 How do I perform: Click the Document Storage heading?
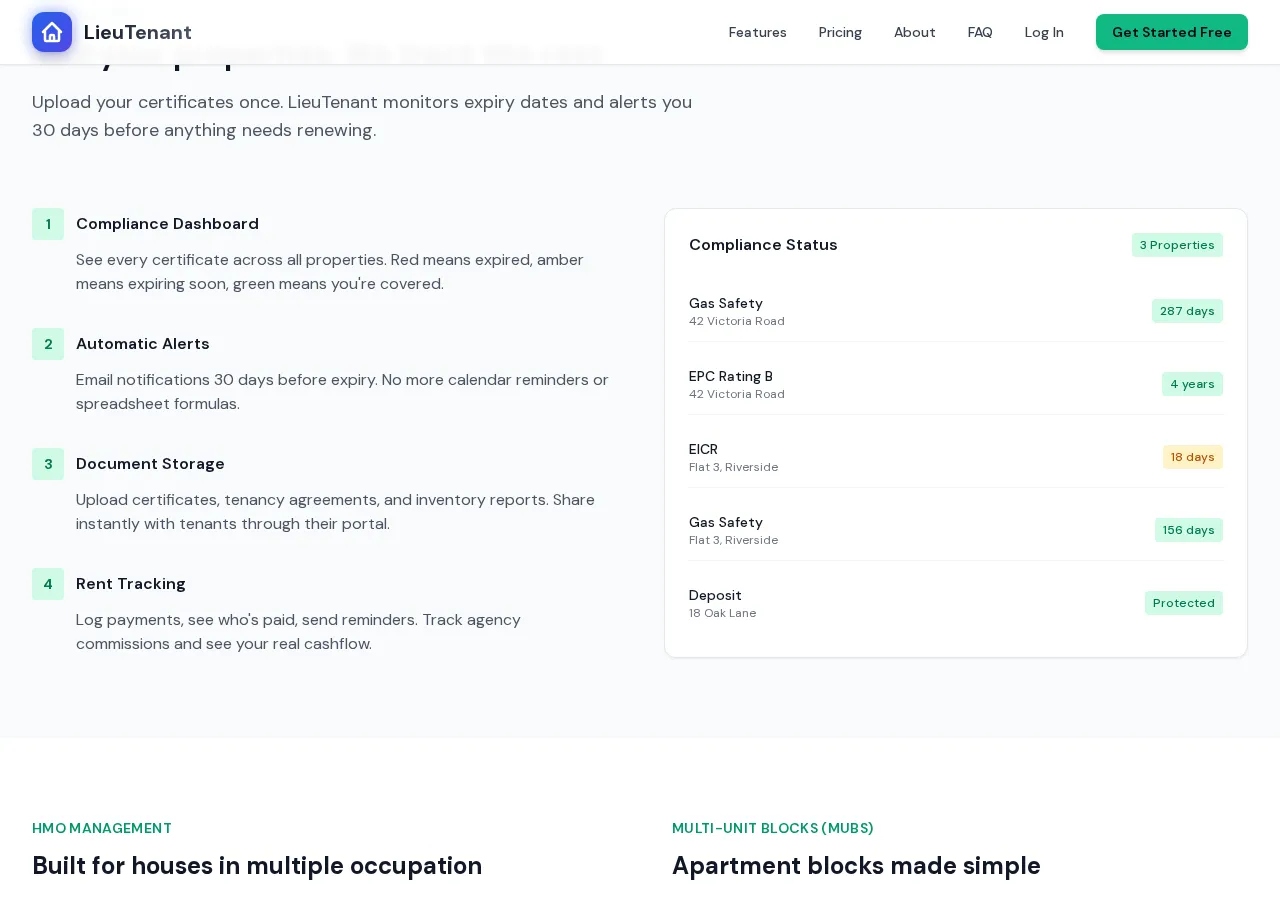point(150,464)
